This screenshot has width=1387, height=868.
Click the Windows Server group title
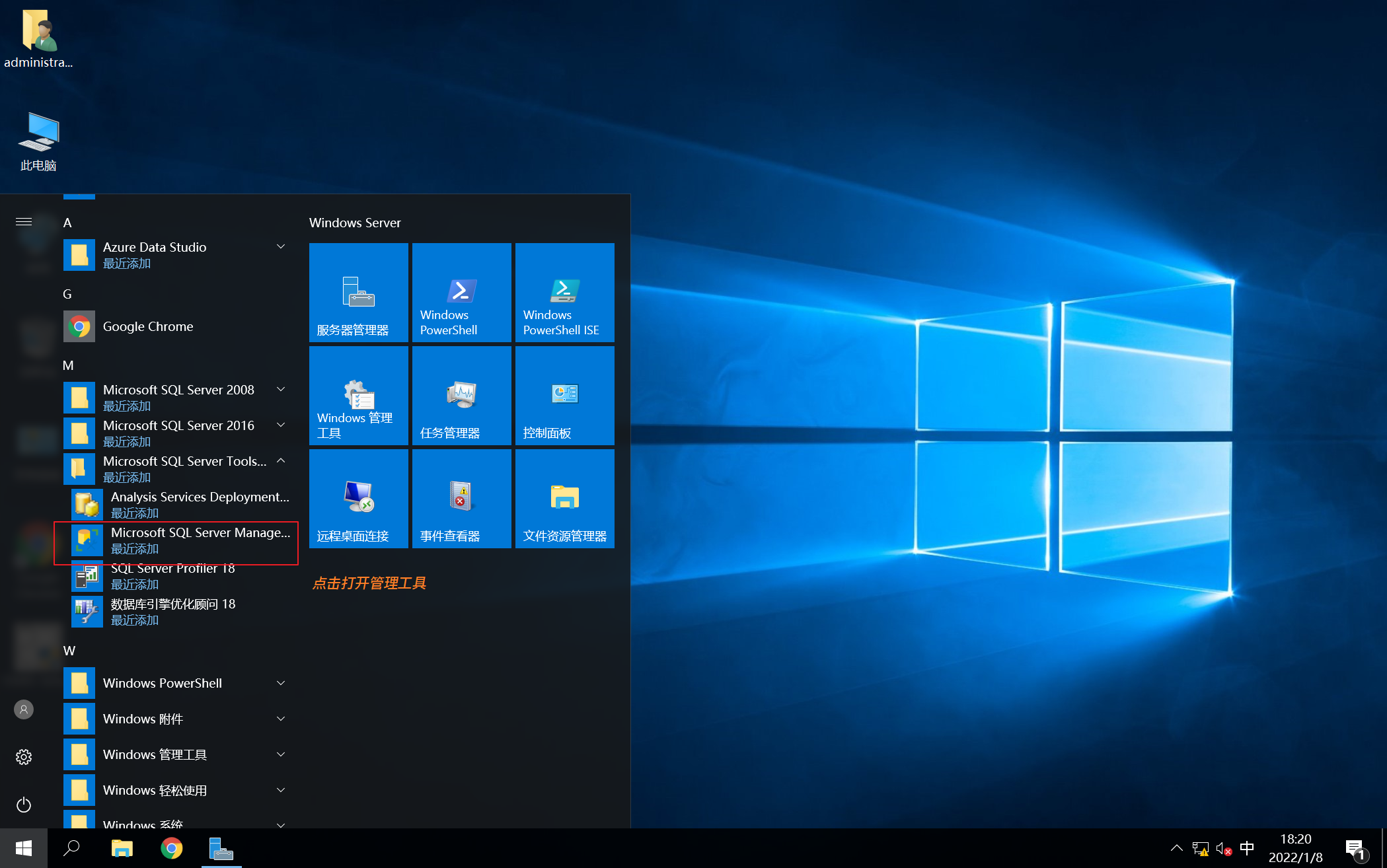(355, 223)
